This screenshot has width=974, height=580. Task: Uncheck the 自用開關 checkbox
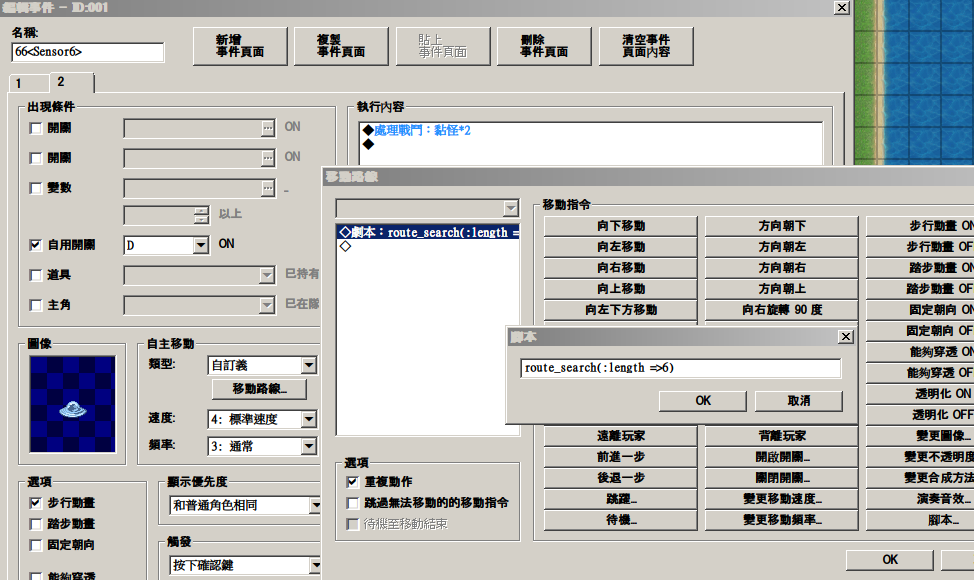(35, 245)
